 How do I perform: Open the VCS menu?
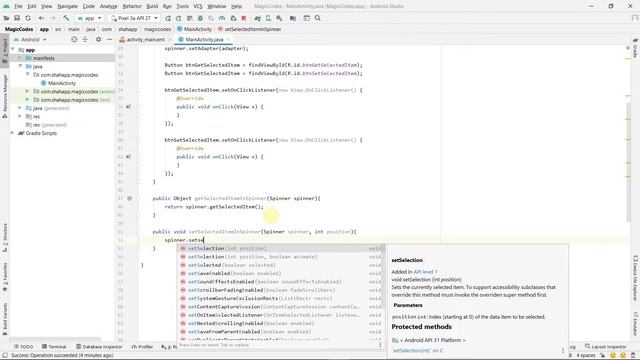coord(198,6)
